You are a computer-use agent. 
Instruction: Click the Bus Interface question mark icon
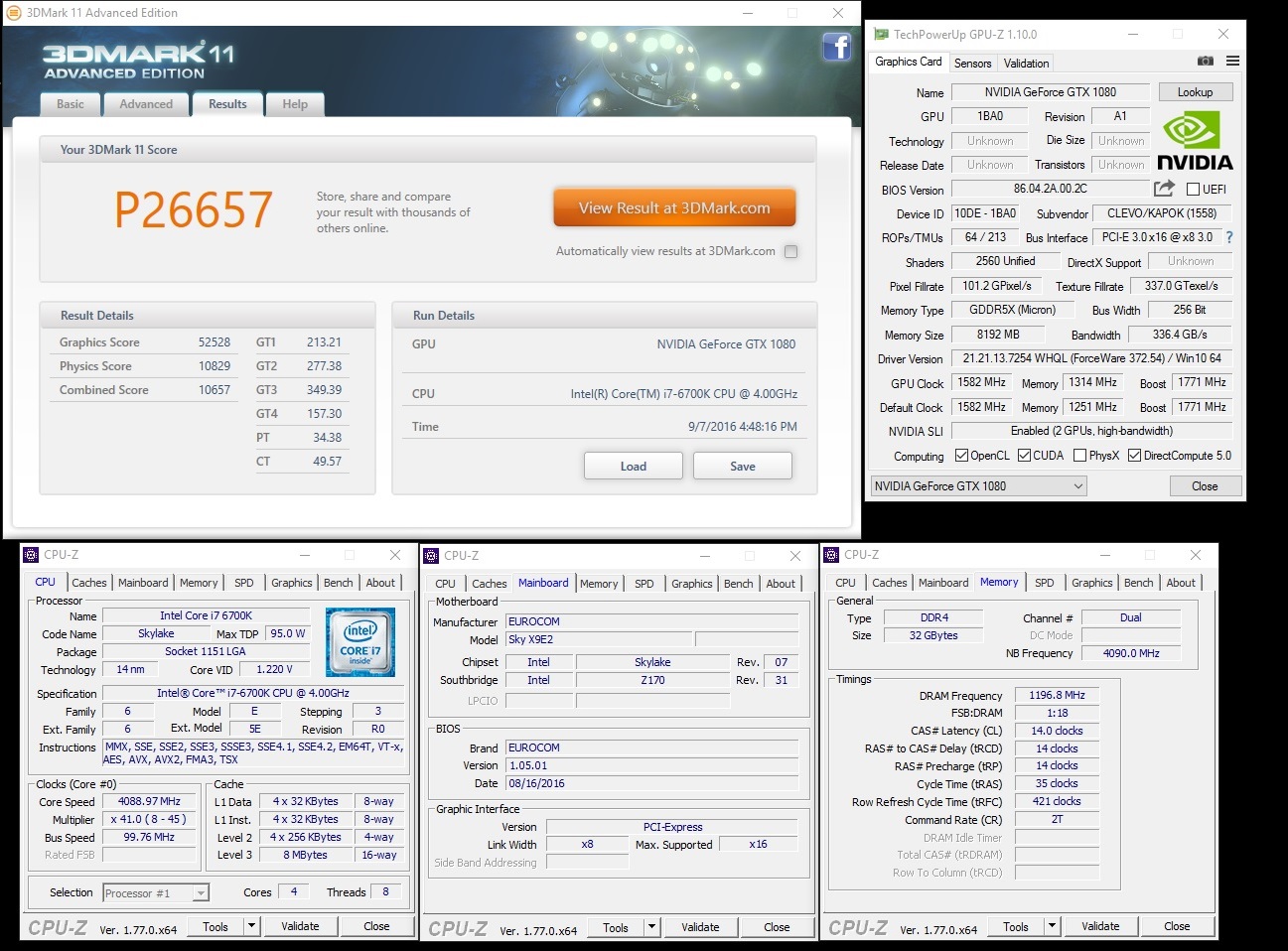[1229, 237]
